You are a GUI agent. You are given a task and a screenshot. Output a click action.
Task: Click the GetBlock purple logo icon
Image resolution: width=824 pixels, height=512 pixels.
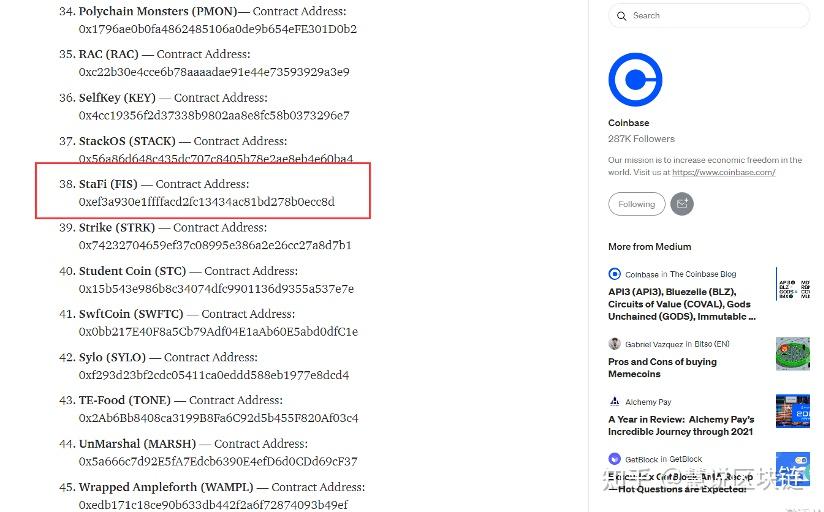(614, 459)
